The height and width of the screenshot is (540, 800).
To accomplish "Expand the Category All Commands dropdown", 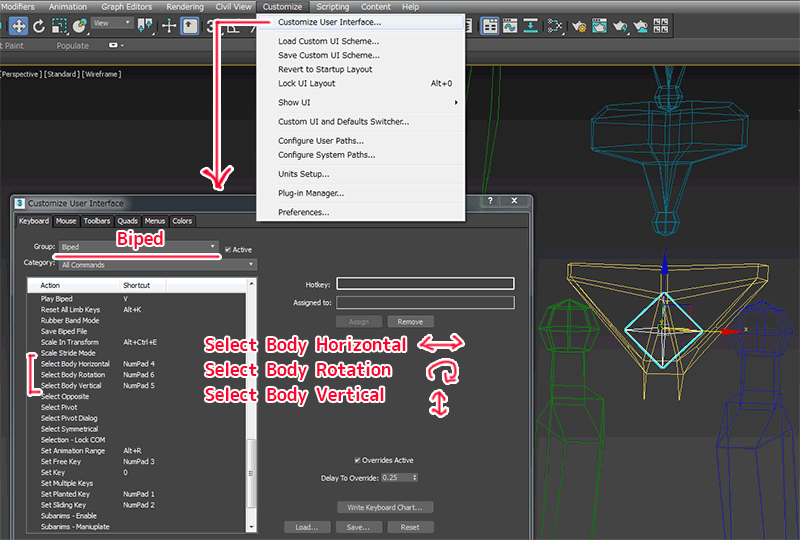I will click(157, 265).
